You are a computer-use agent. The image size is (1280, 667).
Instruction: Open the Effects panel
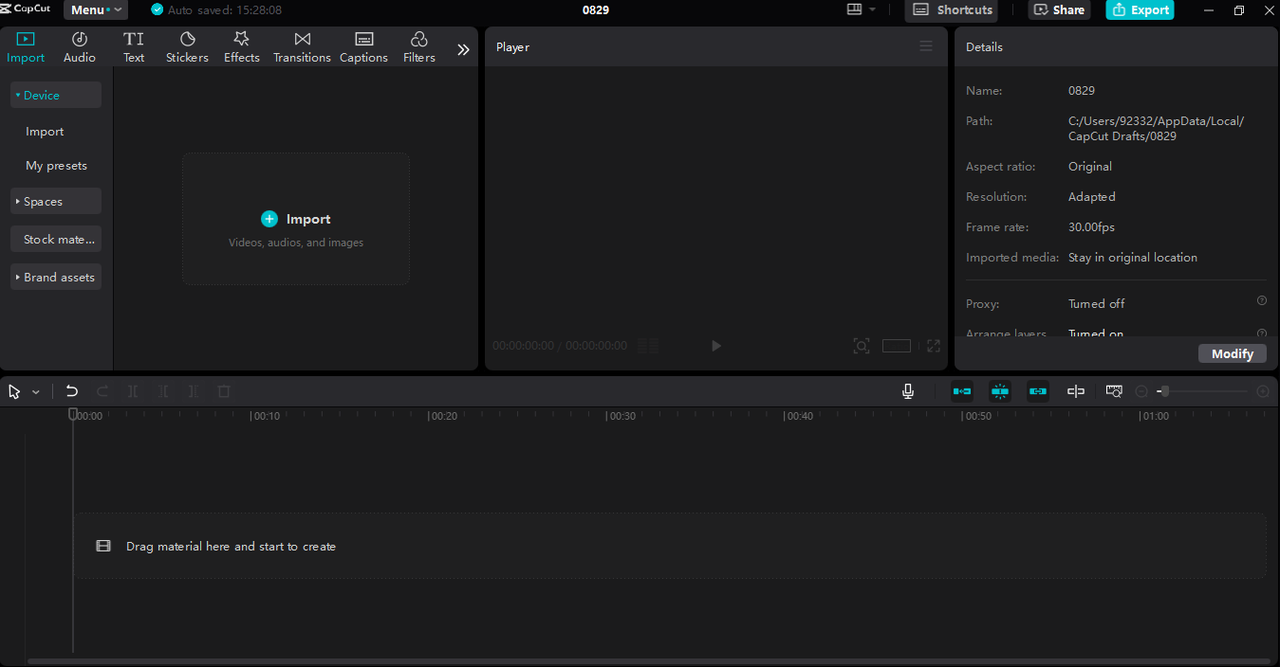[x=241, y=47]
